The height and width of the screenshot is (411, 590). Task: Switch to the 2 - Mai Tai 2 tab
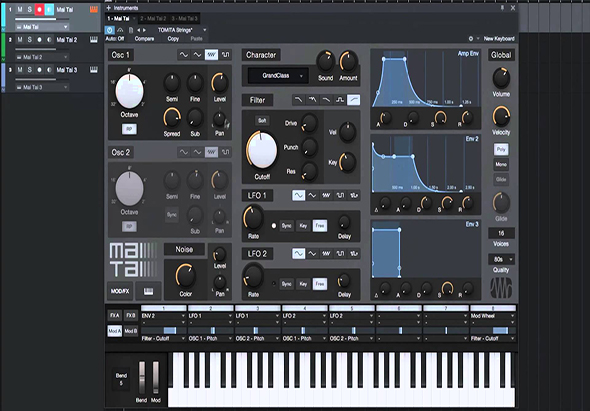click(x=153, y=18)
